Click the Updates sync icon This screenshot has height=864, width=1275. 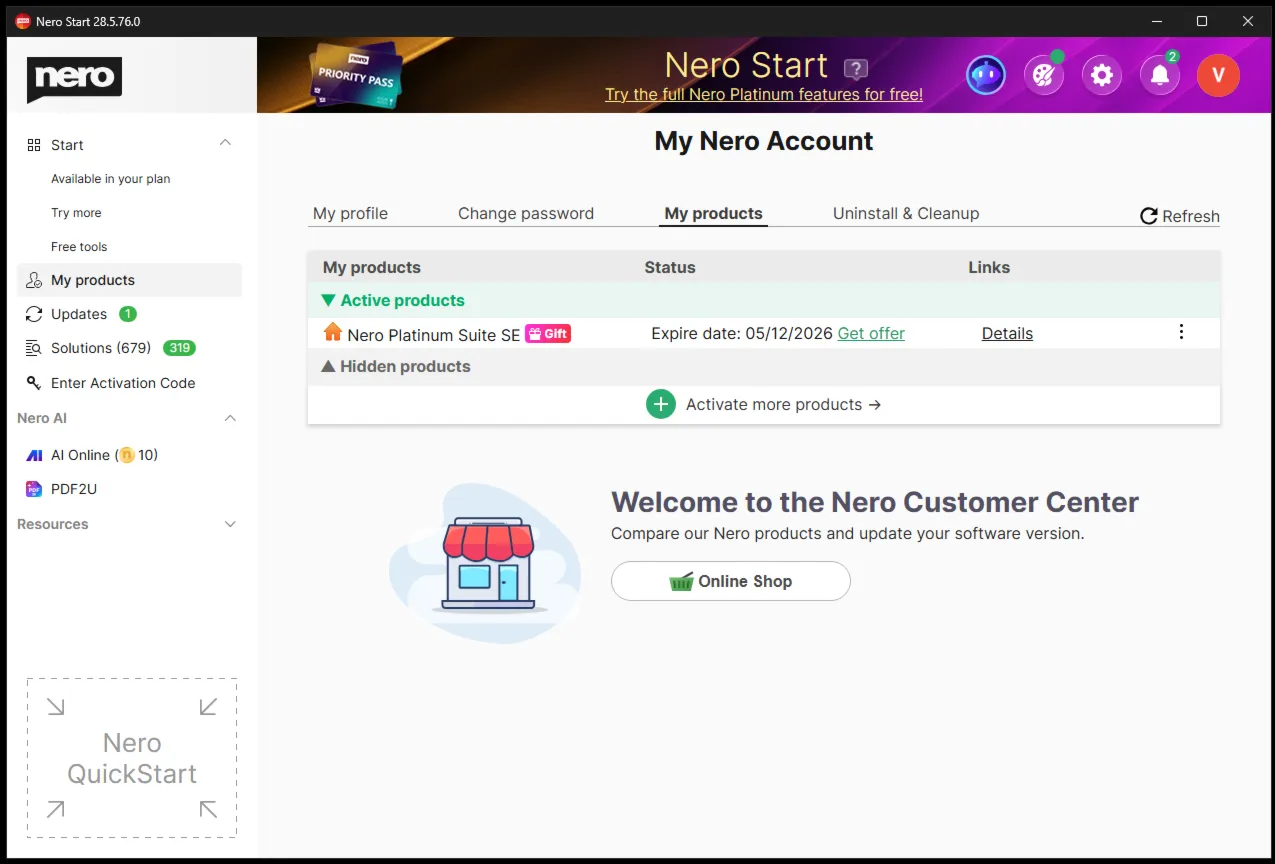[34, 314]
